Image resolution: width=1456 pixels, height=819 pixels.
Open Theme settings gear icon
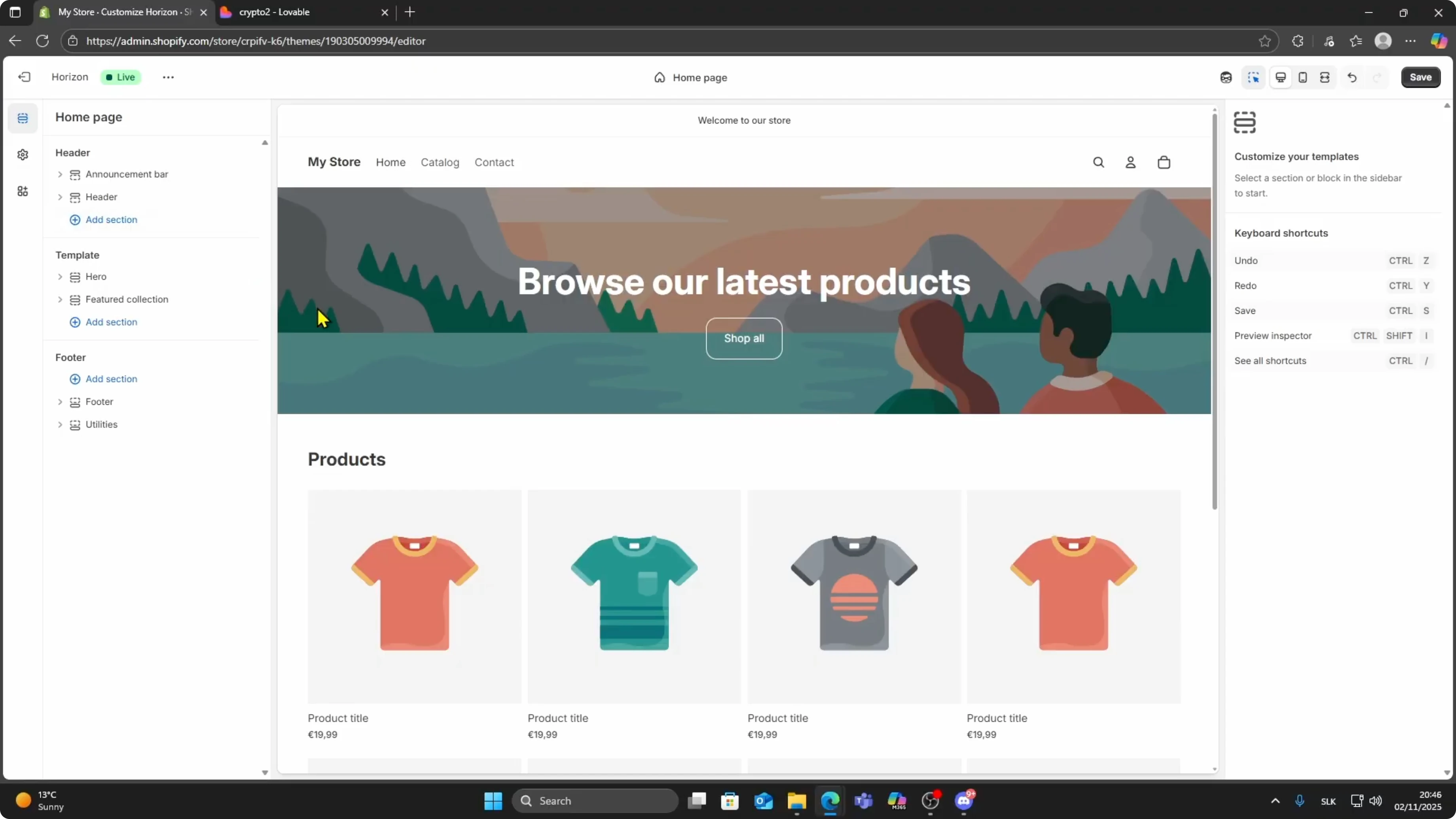(x=23, y=154)
